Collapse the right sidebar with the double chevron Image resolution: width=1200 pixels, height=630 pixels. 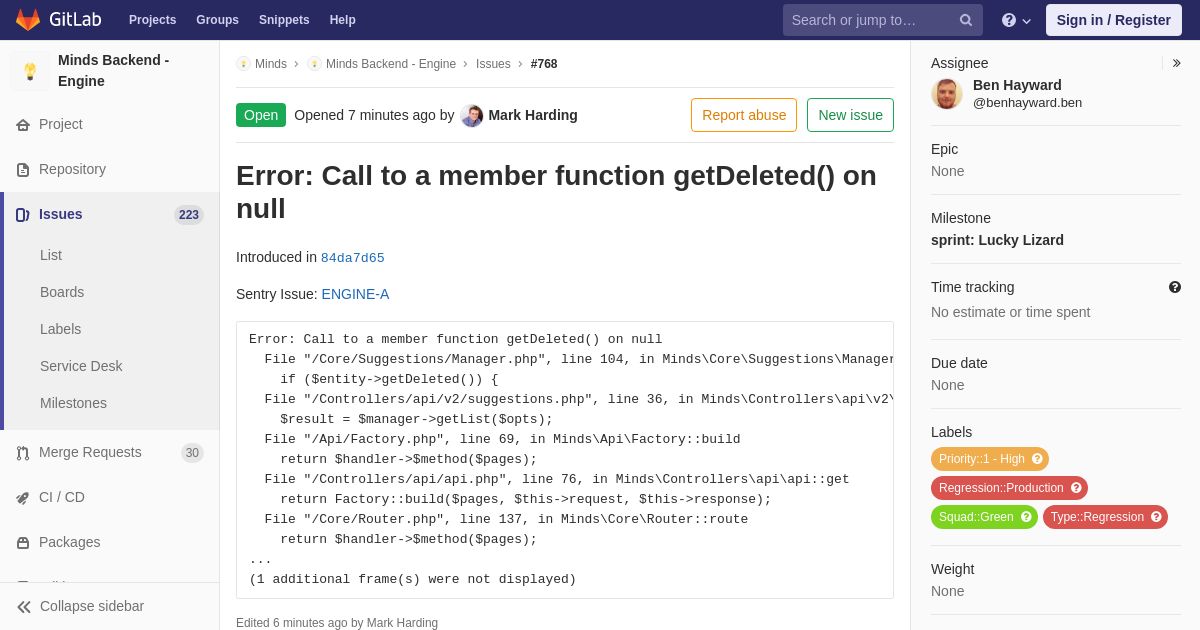point(1176,63)
